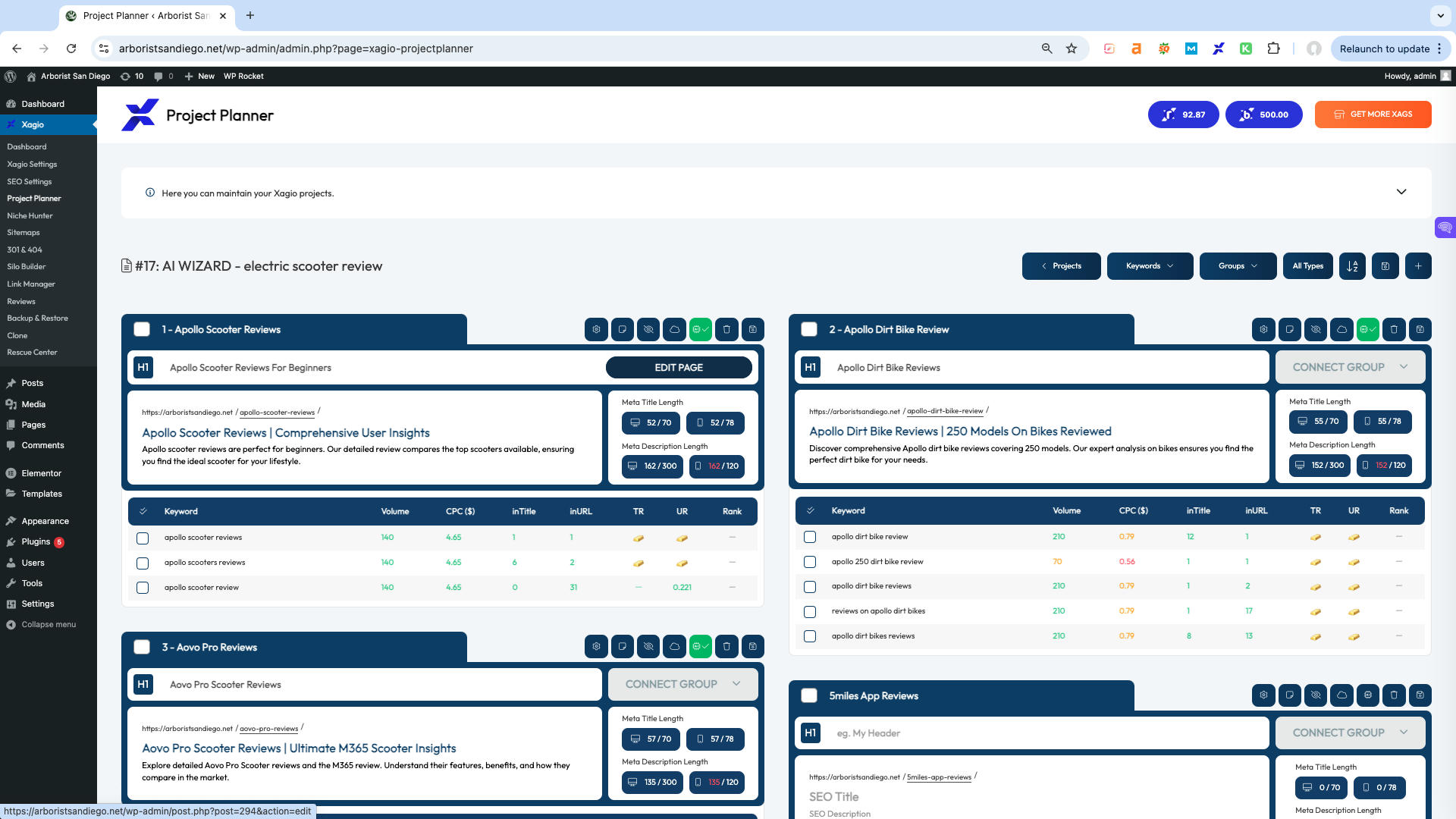
Task: Click the save project icon beside All Types
Action: [1385, 266]
